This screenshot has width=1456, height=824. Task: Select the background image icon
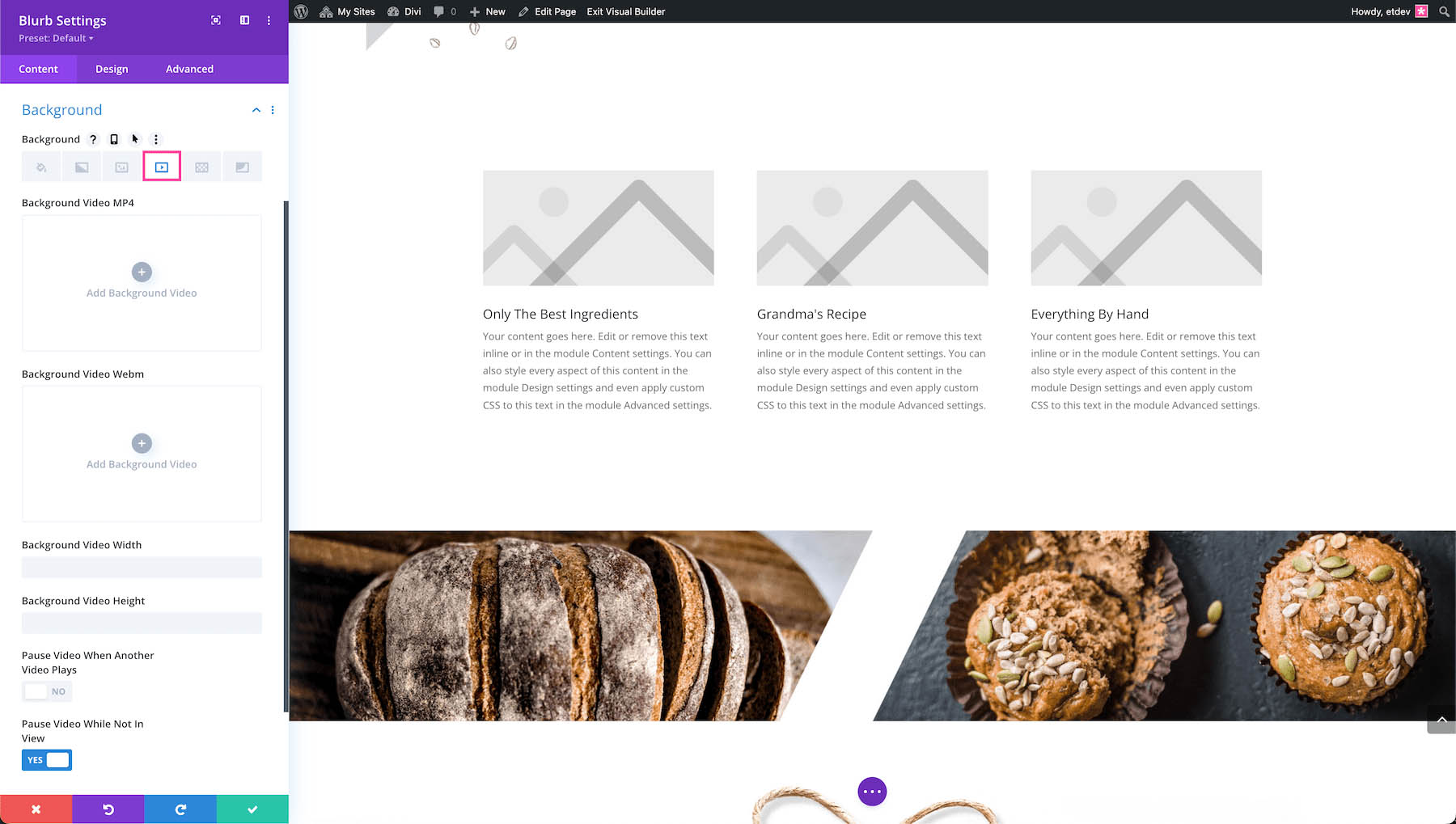(x=121, y=167)
